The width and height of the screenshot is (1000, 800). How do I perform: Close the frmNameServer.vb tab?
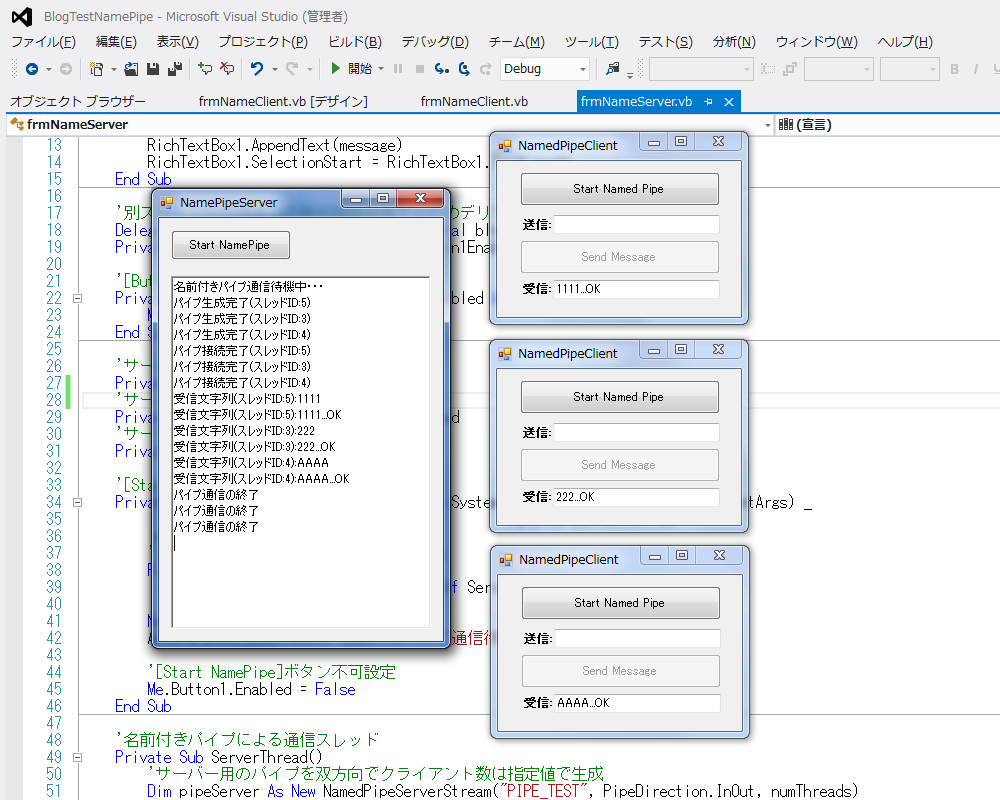coord(729,101)
